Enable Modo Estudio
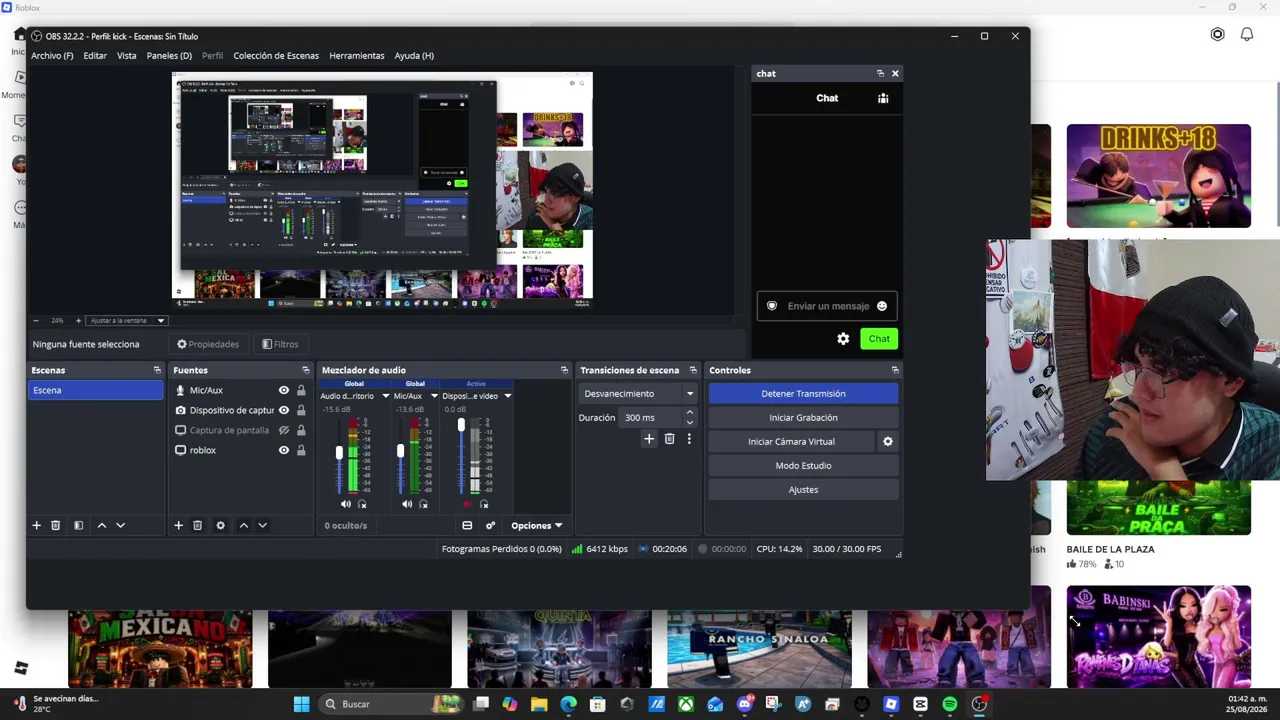The height and width of the screenshot is (720, 1280). (x=803, y=466)
